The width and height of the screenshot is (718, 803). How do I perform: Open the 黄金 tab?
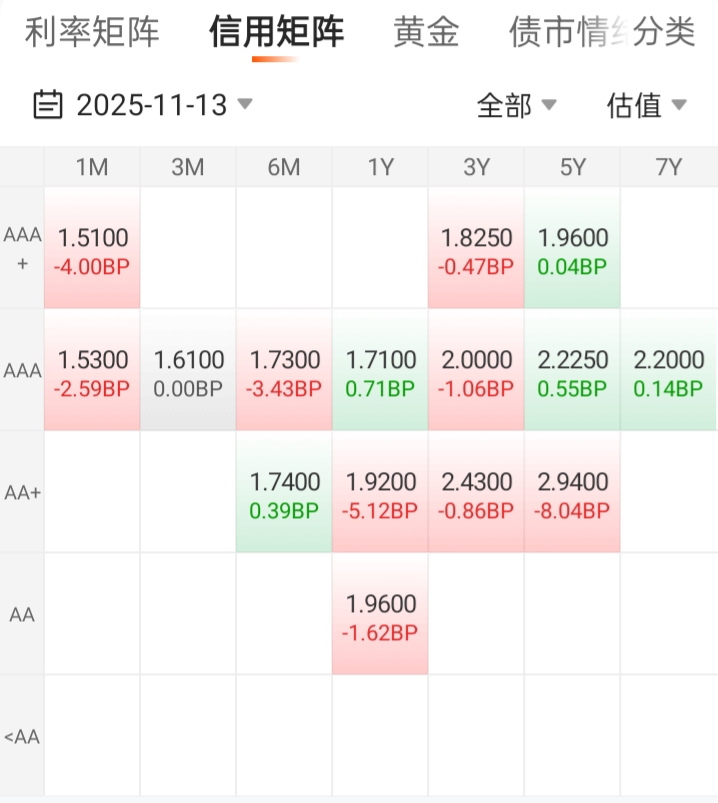click(426, 32)
